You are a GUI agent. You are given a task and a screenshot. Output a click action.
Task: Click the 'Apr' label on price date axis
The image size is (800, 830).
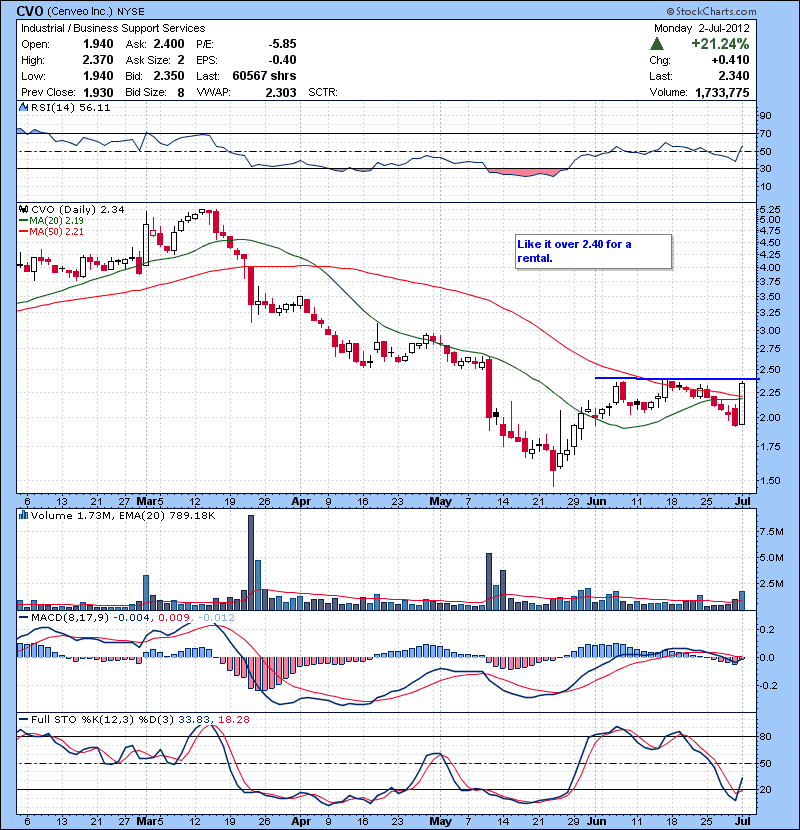click(301, 501)
